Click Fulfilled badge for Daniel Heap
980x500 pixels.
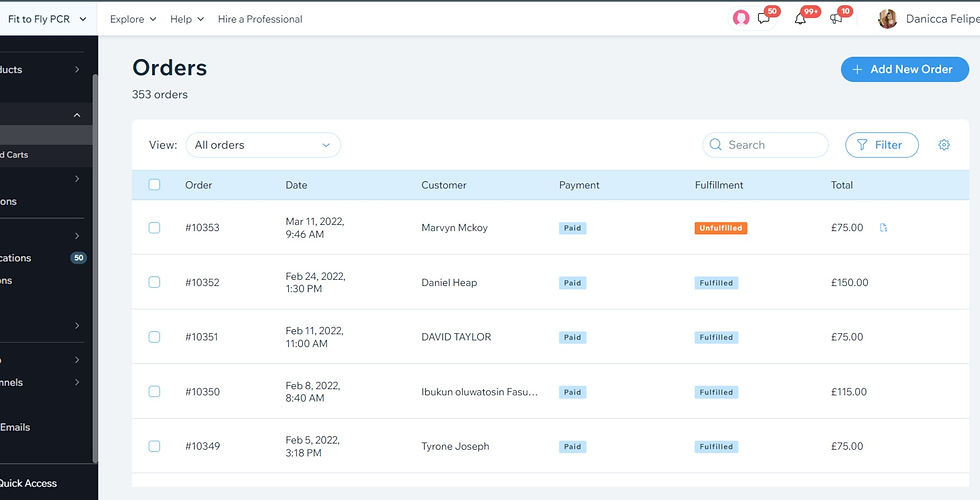pyautogui.click(x=716, y=283)
